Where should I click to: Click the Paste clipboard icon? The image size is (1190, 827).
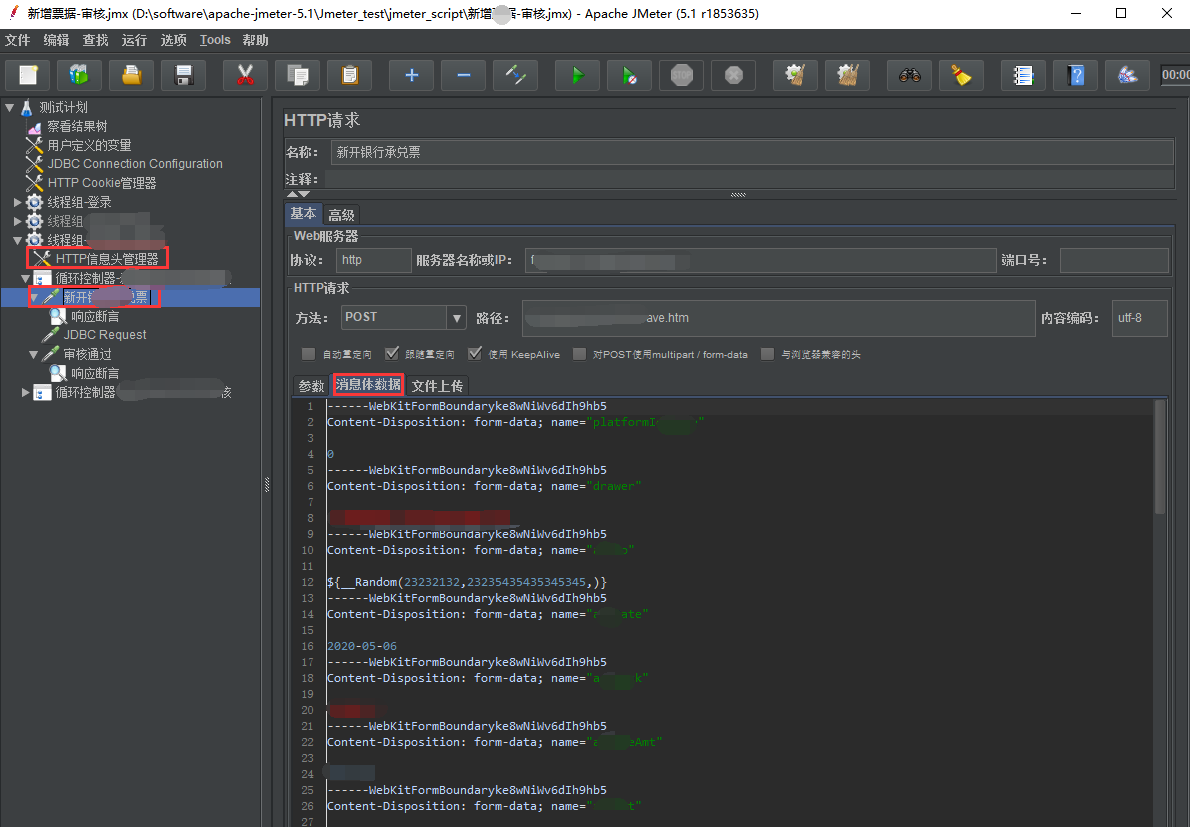coord(349,75)
